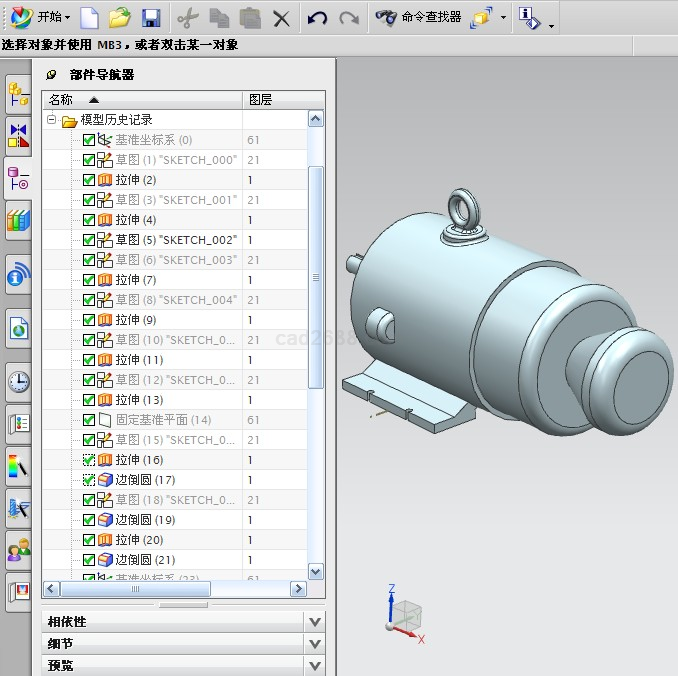Toggle checkbox for 边倒圆 (19)

tap(89, 520)
